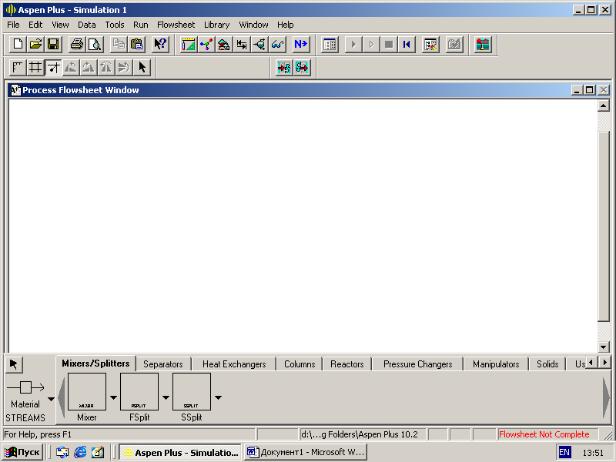
Task: Activate the What's This help pointer icon
Action: click(160, 44)
